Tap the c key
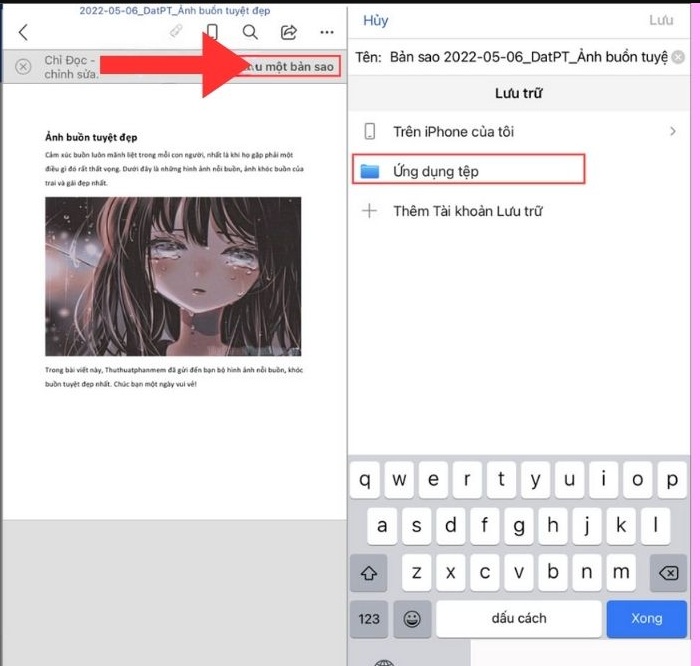This screenshot has height=666, width=700. tap(484, 573)
